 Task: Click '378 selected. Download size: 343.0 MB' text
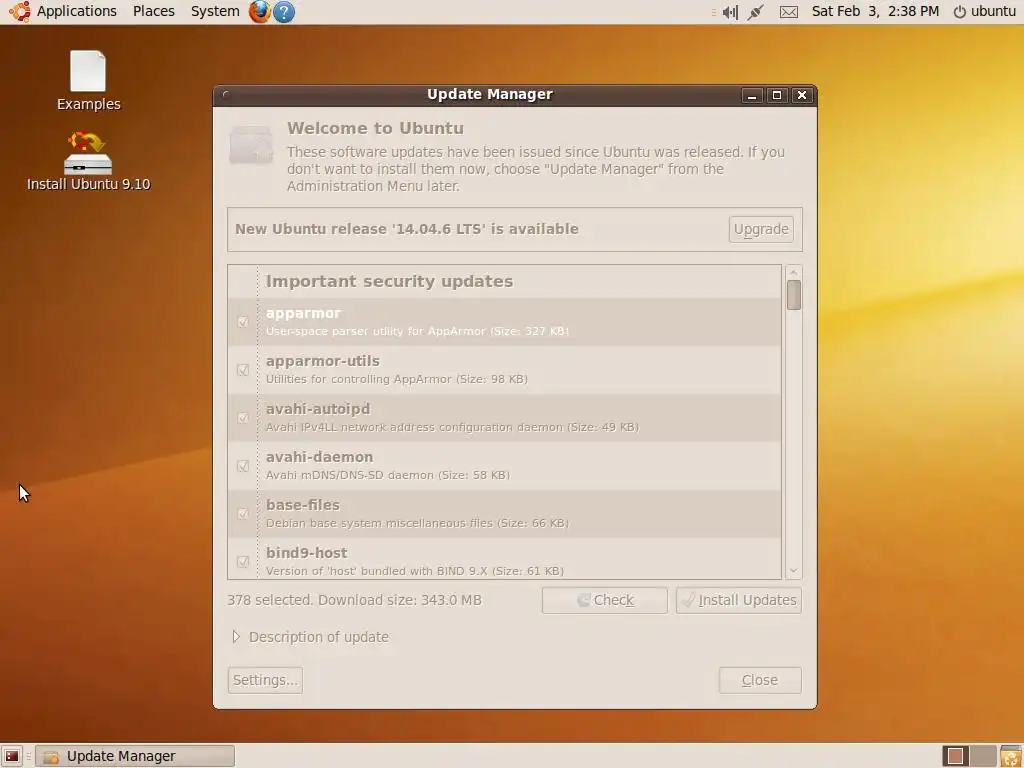[x=355, y=600]
